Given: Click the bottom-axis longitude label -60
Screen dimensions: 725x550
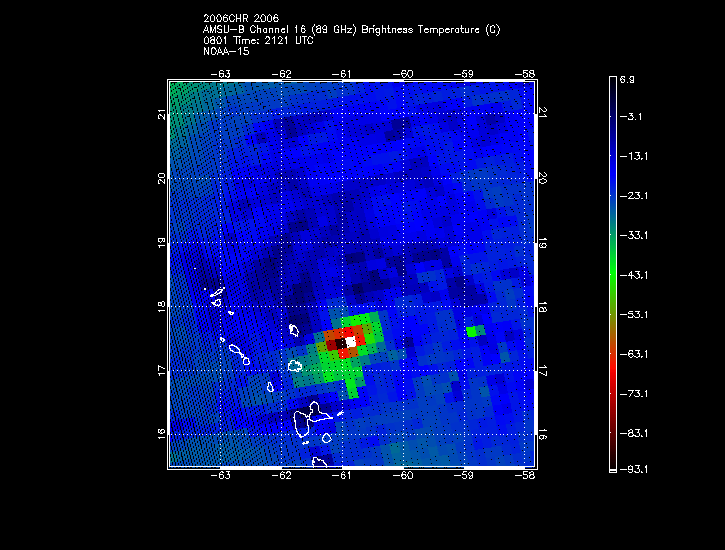Looking at the screenshot, I should coord(403,476).
